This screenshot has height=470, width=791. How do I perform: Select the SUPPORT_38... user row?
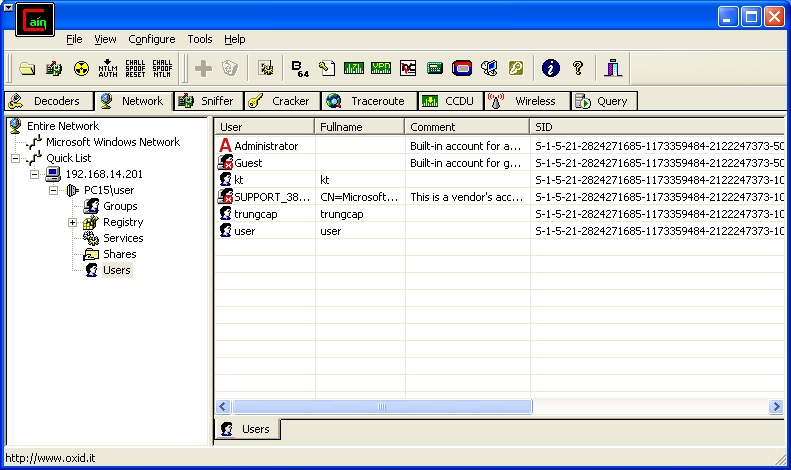[x=499, y=197]
